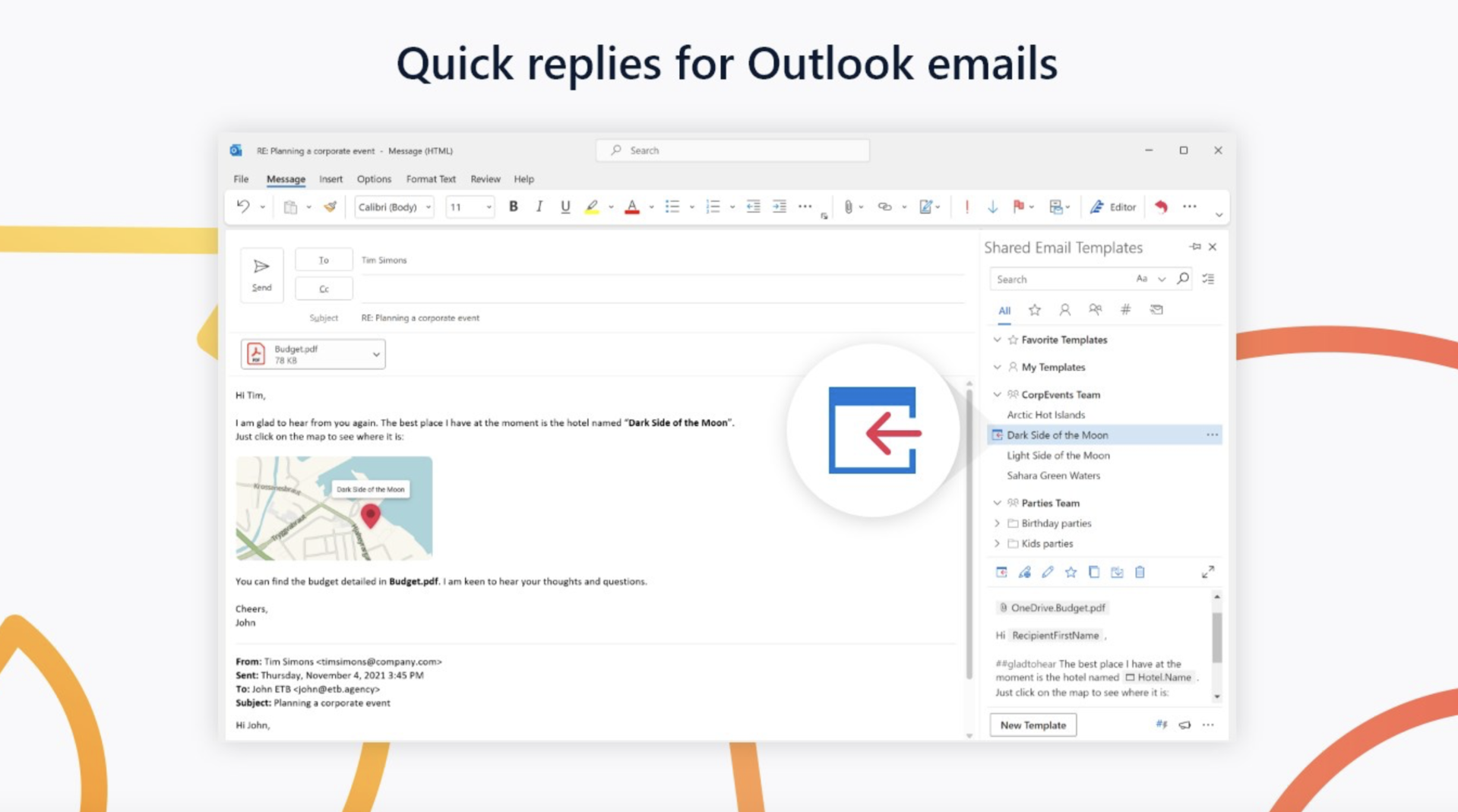This screenshot has width=1458, height=812.
Task: Click the Paste clipboard icon
Action: coord(290,207)
